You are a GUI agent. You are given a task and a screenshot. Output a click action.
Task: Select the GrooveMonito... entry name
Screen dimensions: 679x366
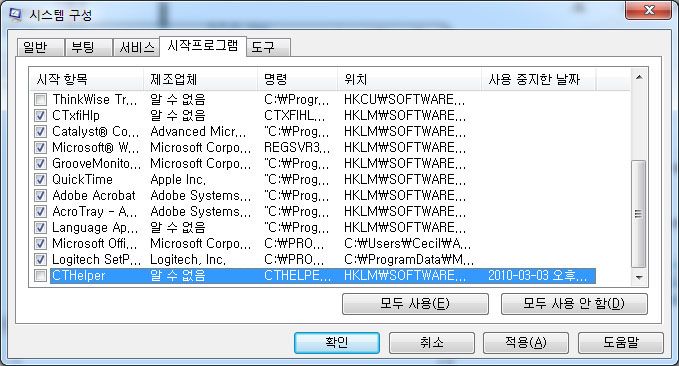click(x=96, y=164)
